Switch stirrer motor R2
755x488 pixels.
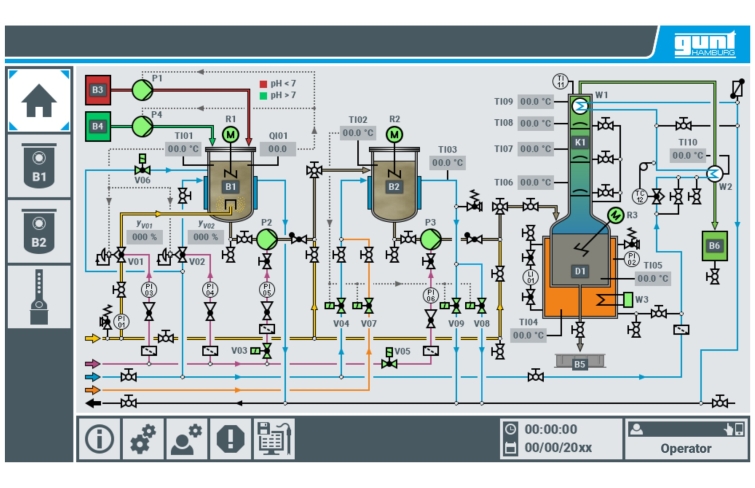tap(394, 134)
